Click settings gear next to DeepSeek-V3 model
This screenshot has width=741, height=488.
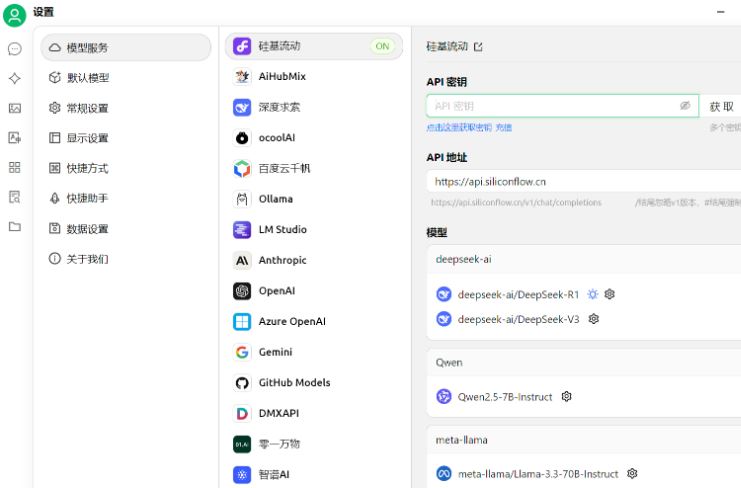pos(593,319)
